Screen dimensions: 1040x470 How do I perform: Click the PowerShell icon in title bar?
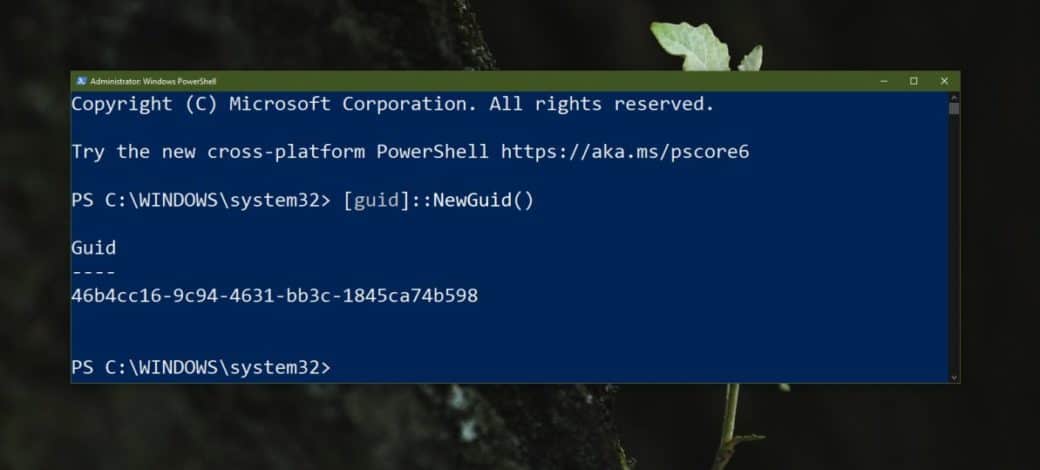(80, 81)
